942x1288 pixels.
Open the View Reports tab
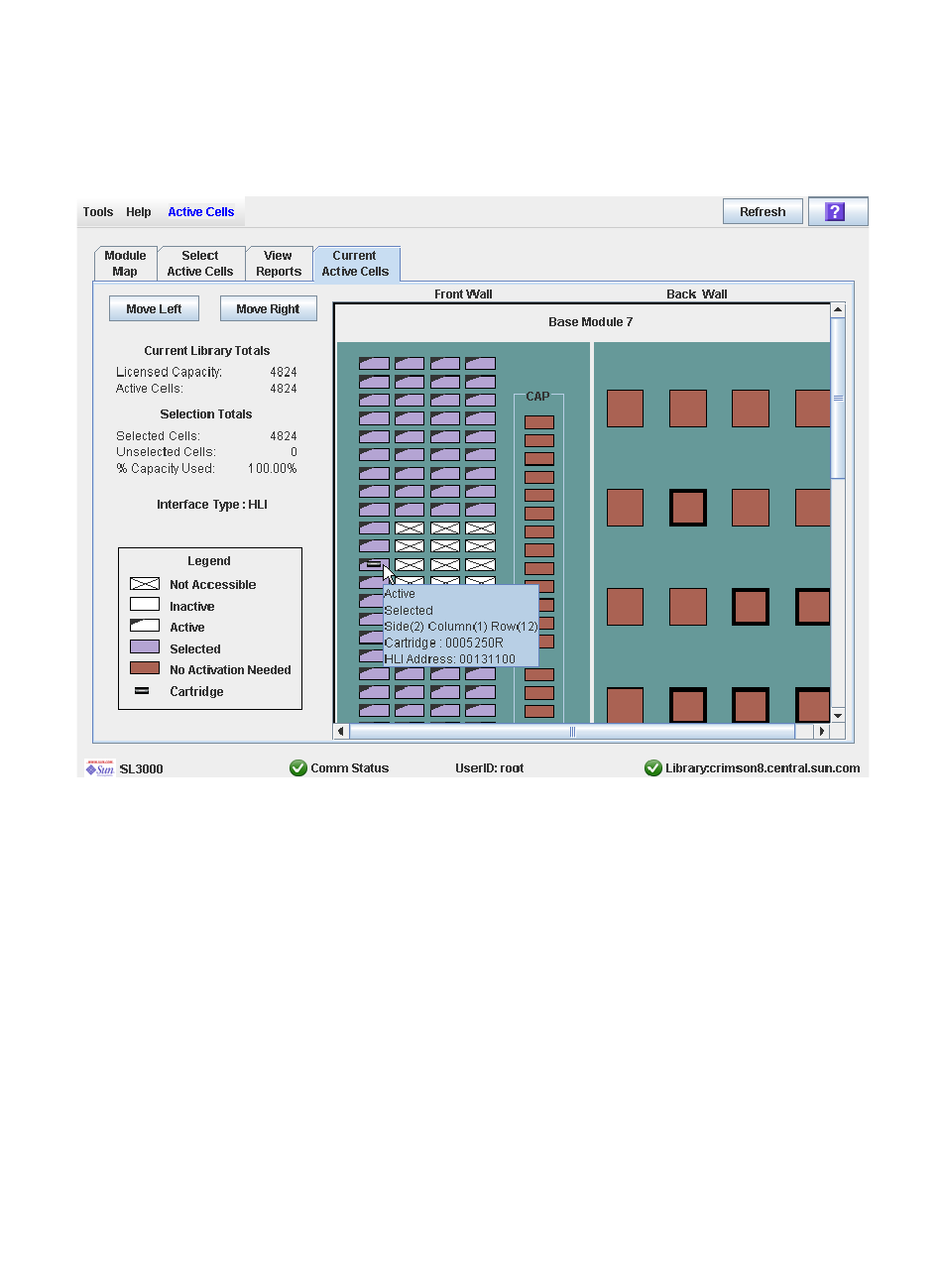(x=279, y=263)
